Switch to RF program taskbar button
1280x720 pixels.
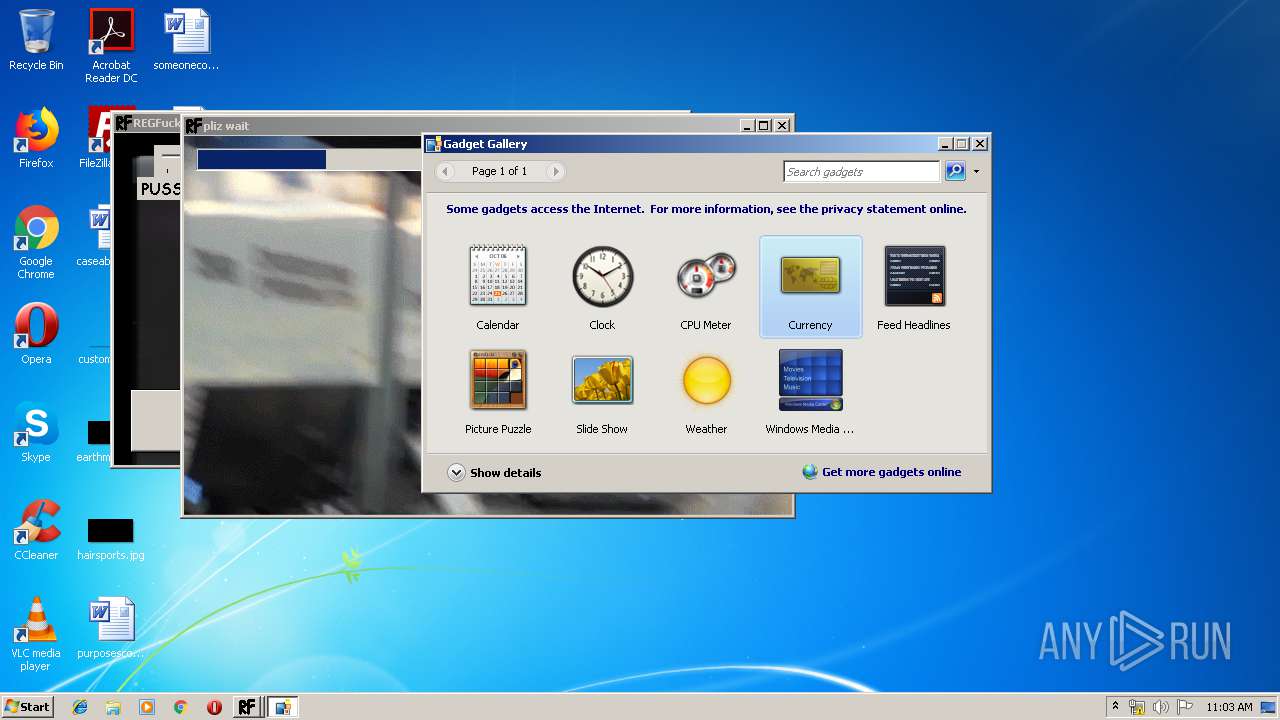click(247, 707)
